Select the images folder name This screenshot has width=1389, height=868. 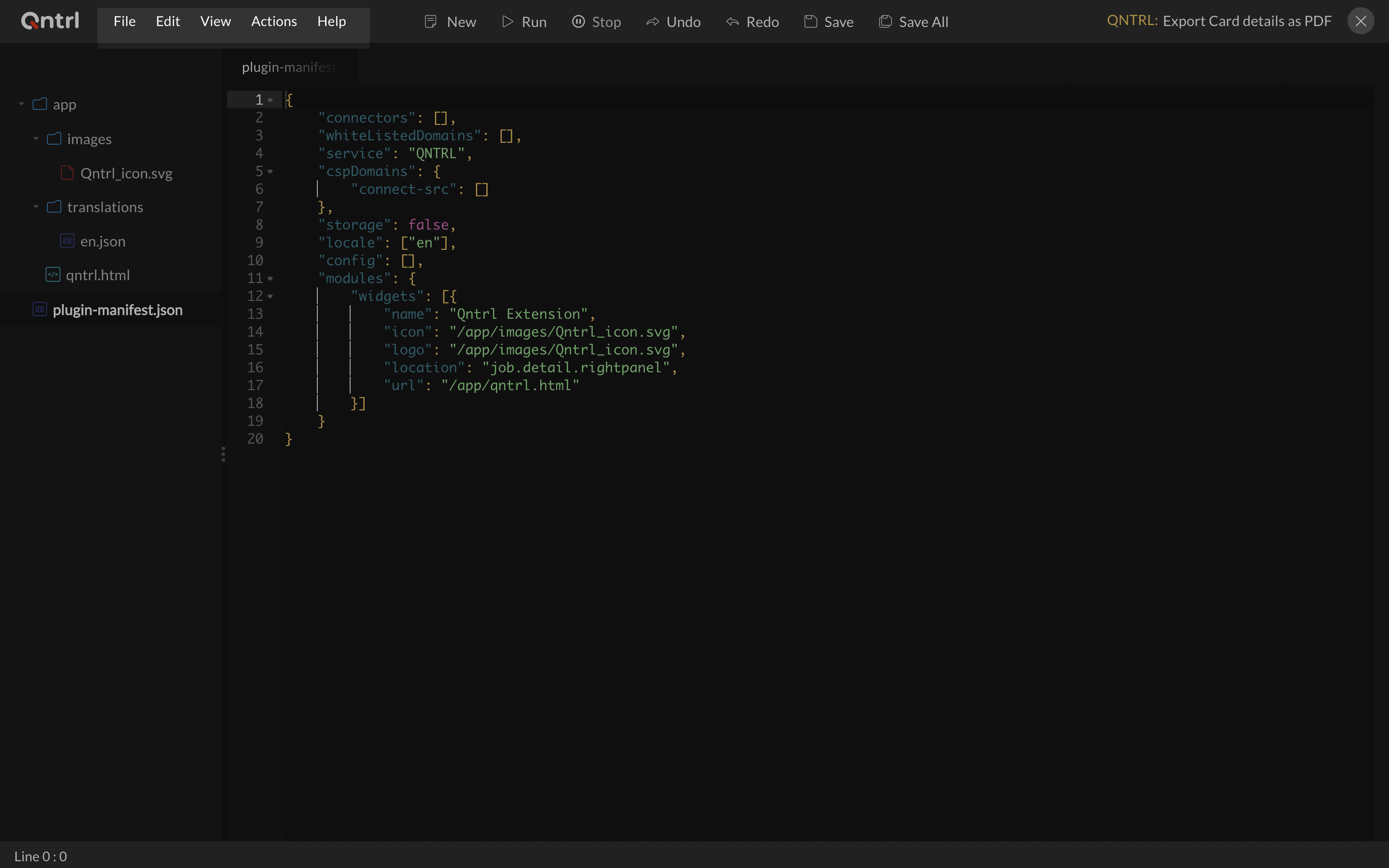89,139
